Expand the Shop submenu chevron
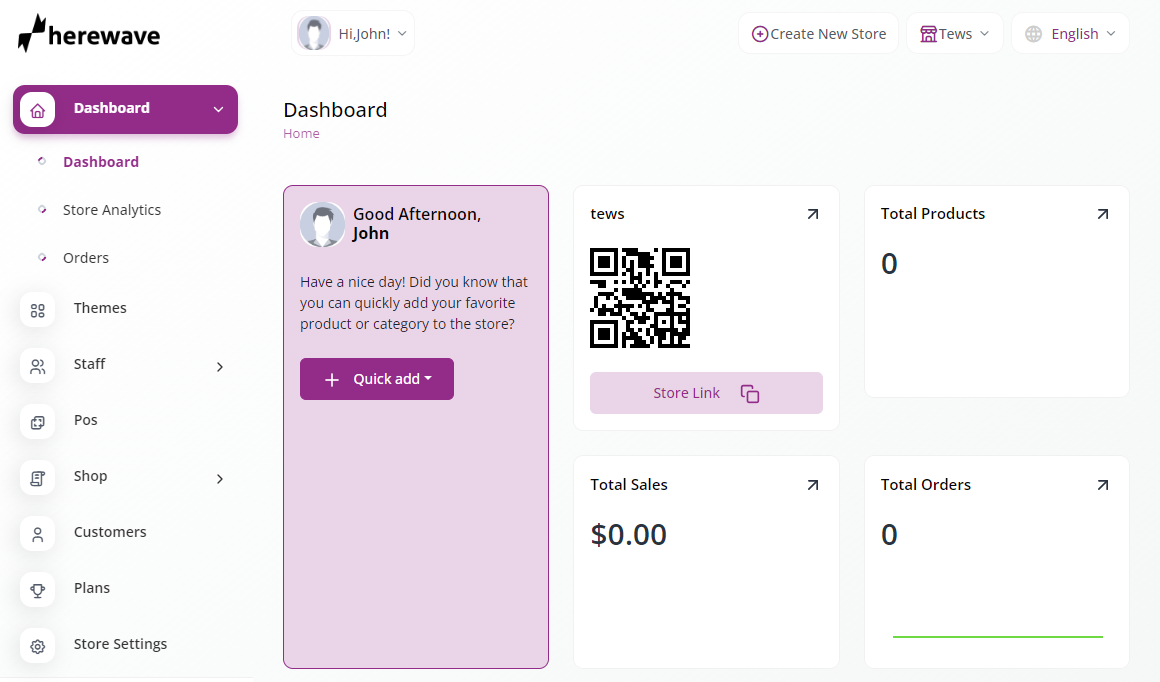 [x=220, y=479]
